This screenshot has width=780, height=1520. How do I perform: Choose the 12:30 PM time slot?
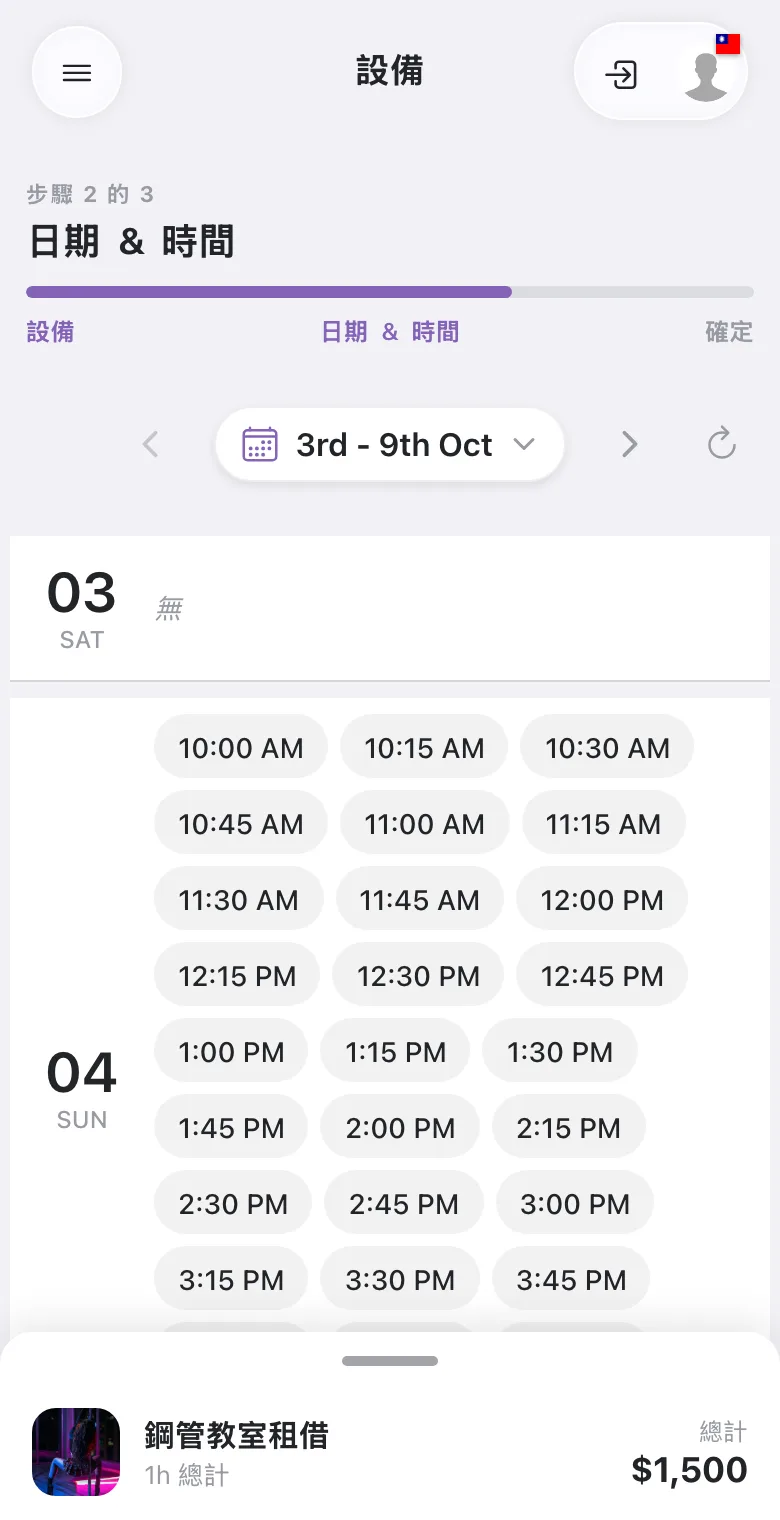[419, 976]
